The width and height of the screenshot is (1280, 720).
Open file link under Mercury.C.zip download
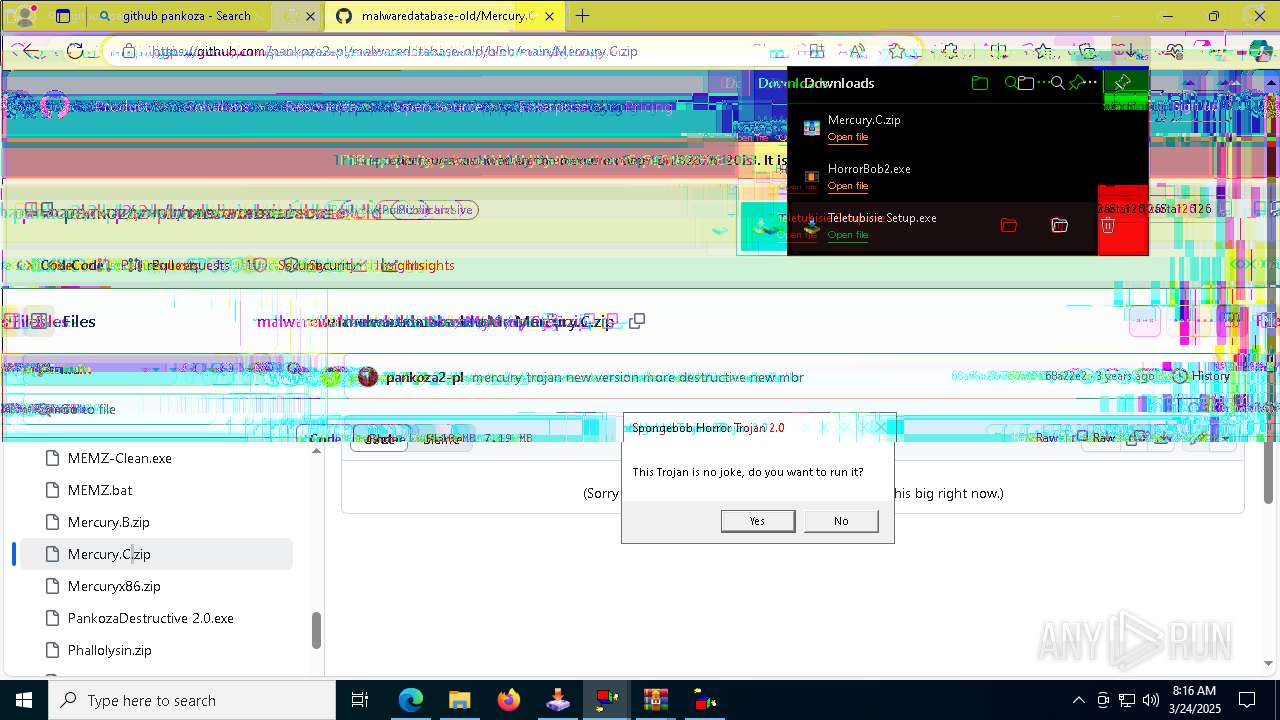[x=847, y=137]
